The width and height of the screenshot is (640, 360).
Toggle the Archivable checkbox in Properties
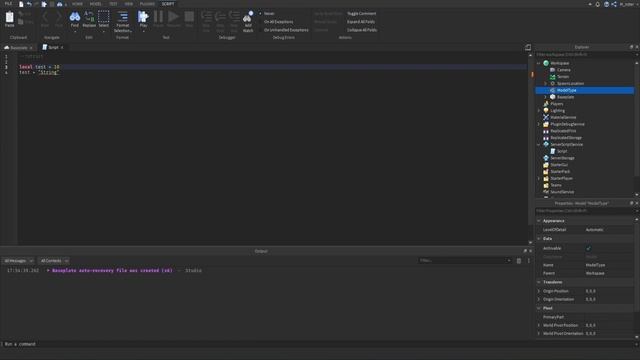tap(588, 248)
